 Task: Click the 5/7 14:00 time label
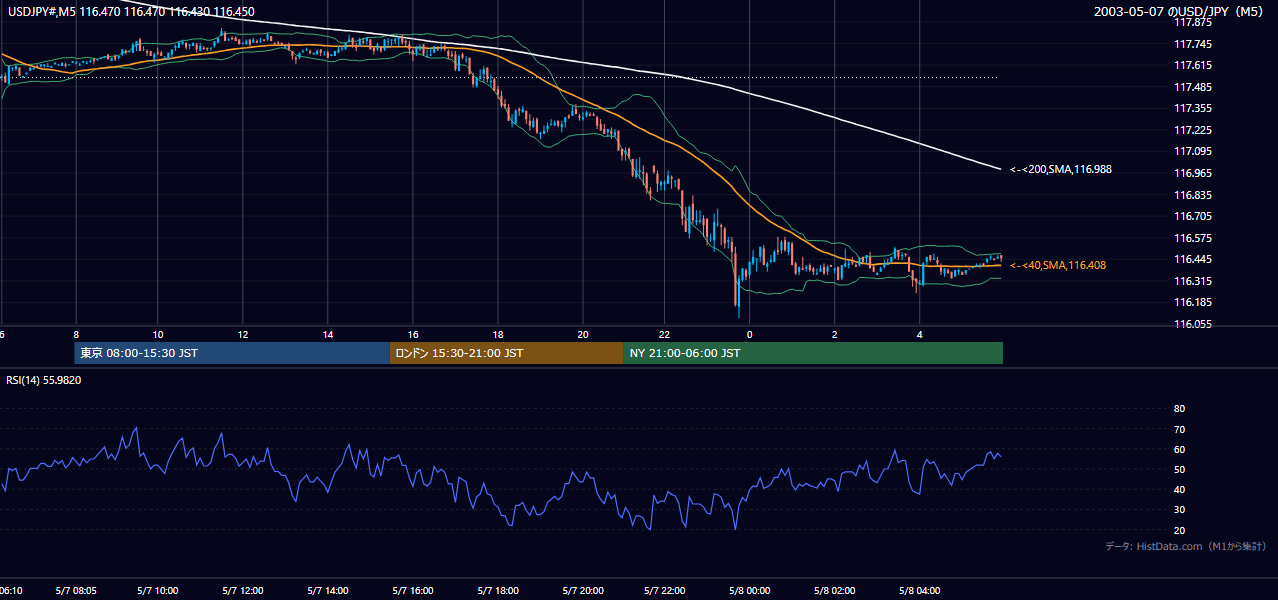pos(328,591)
